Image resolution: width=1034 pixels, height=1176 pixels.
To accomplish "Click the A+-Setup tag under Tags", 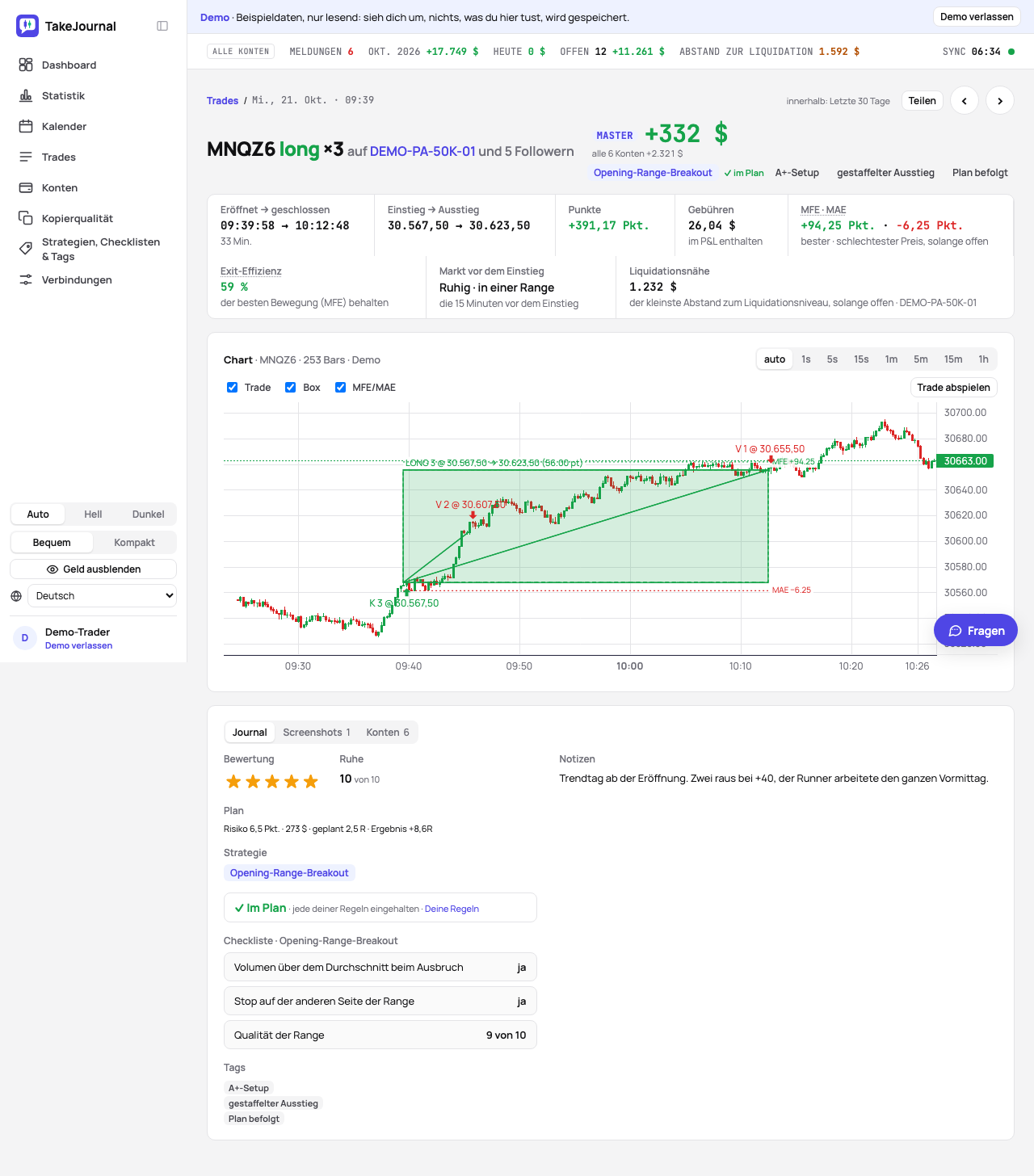I will coord(249,1088).
